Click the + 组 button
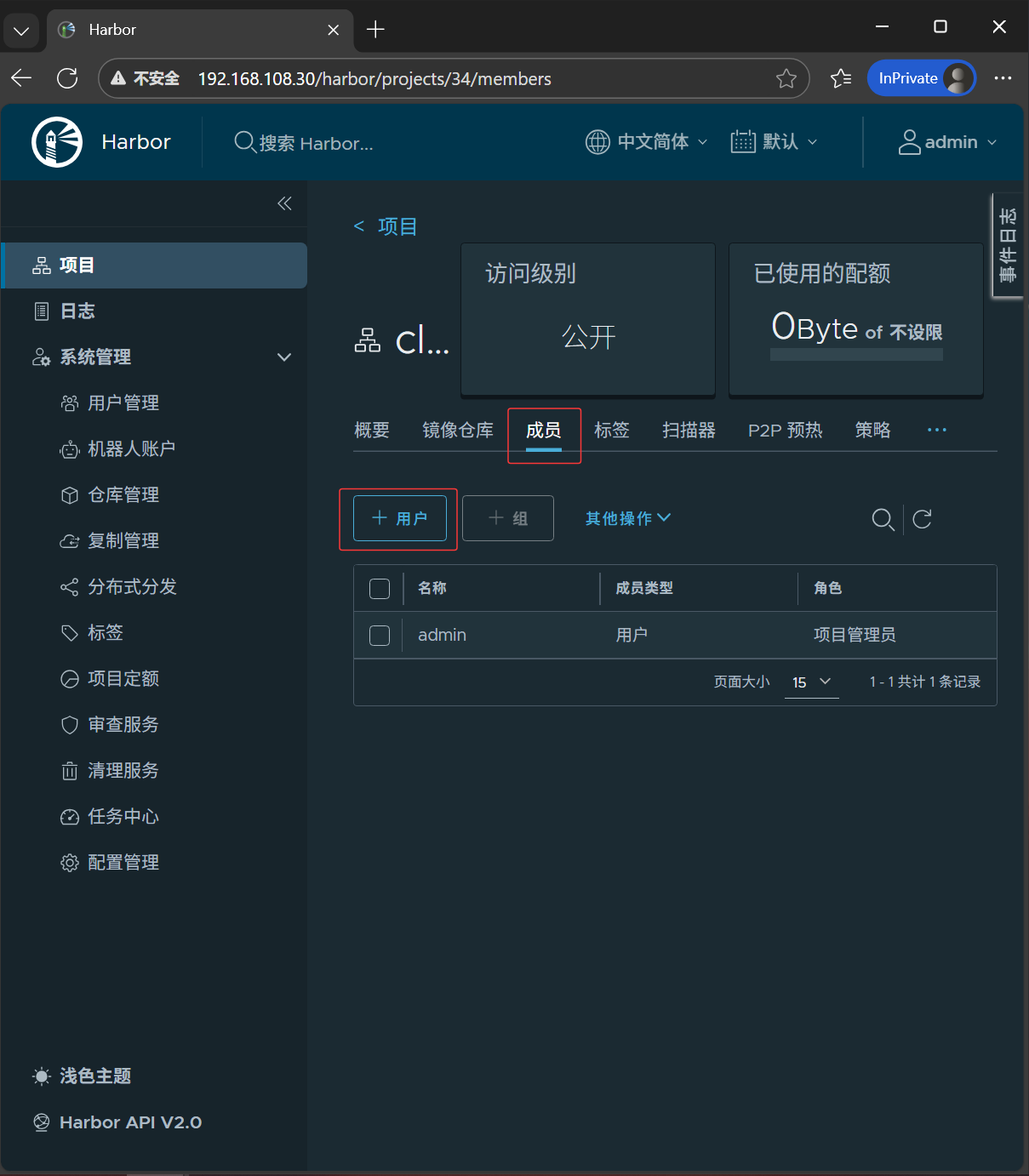 tap(508, 518)
